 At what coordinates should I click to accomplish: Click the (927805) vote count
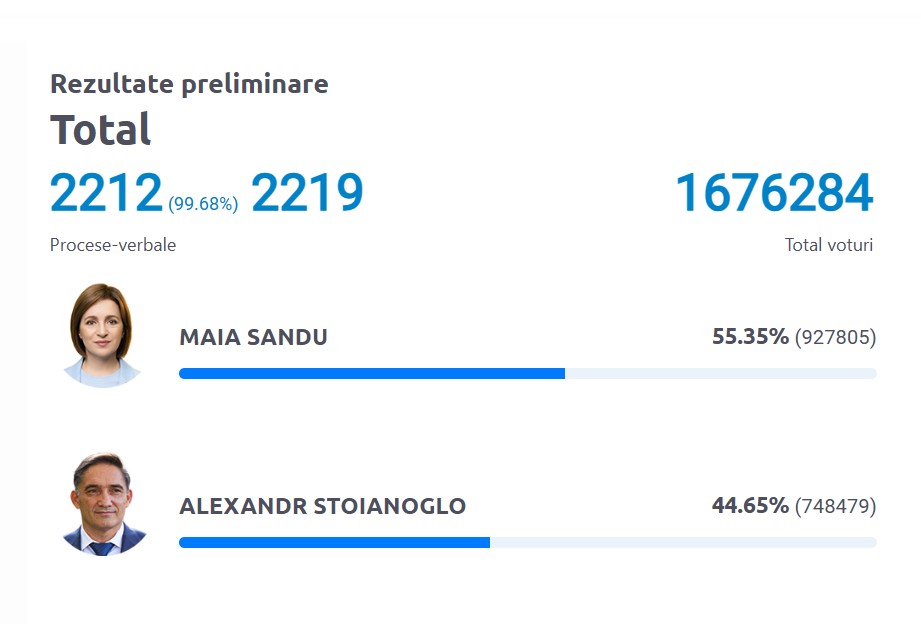(835, 338)
